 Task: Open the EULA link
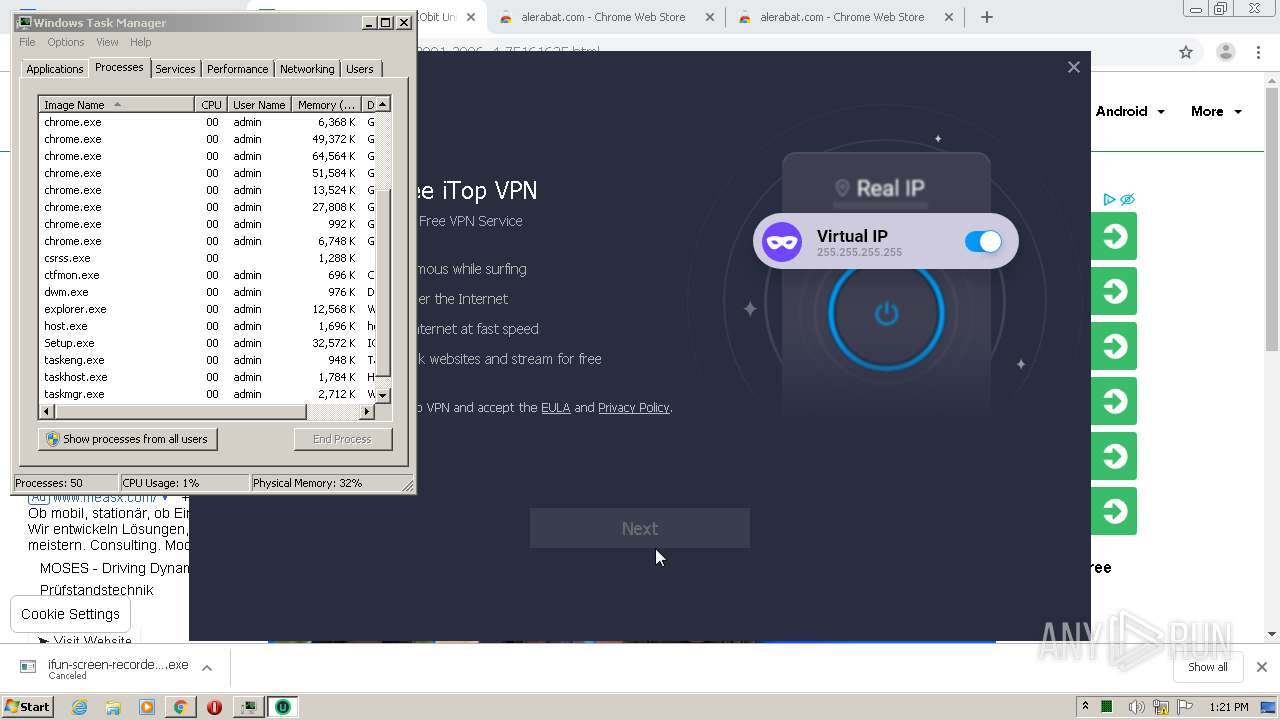pyautogui.click(x=555, y=407)
